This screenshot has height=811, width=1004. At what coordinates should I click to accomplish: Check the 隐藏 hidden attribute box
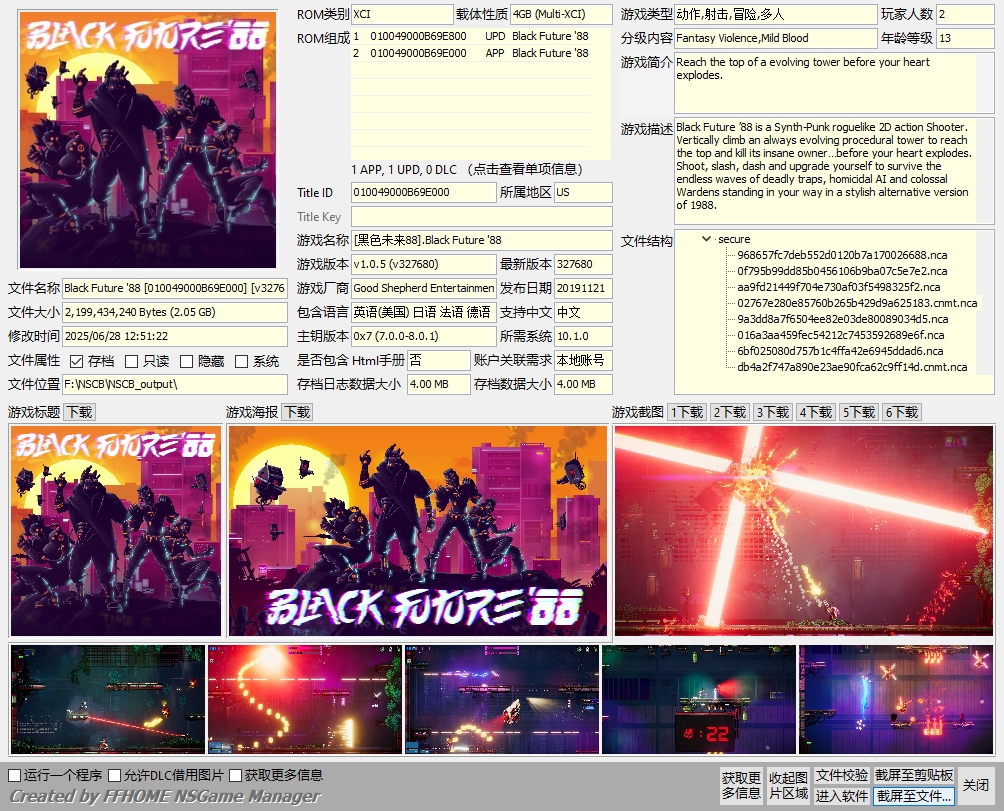tap(186, 362)
